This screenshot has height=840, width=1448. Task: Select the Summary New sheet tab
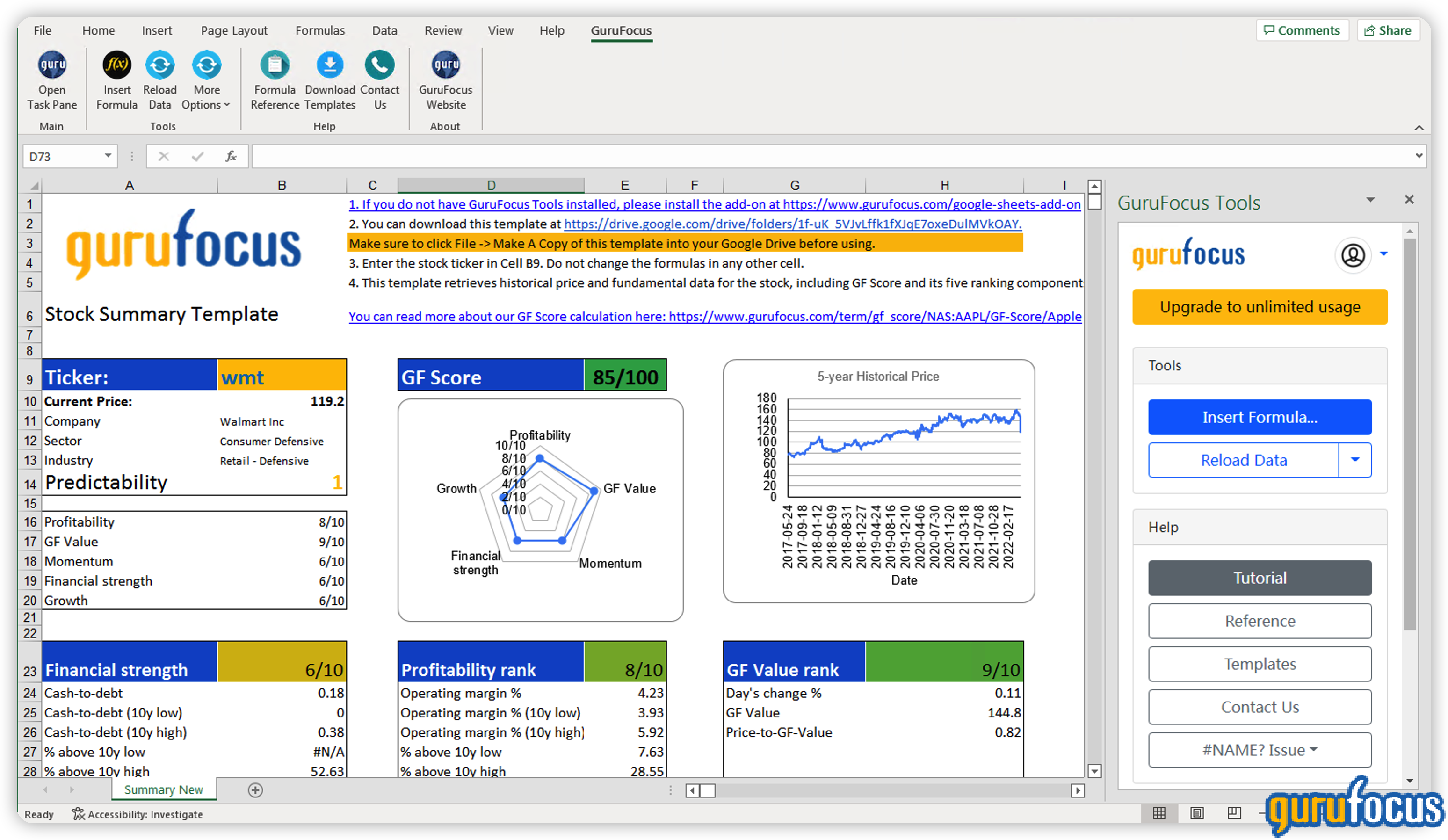[x=164, y=790]
